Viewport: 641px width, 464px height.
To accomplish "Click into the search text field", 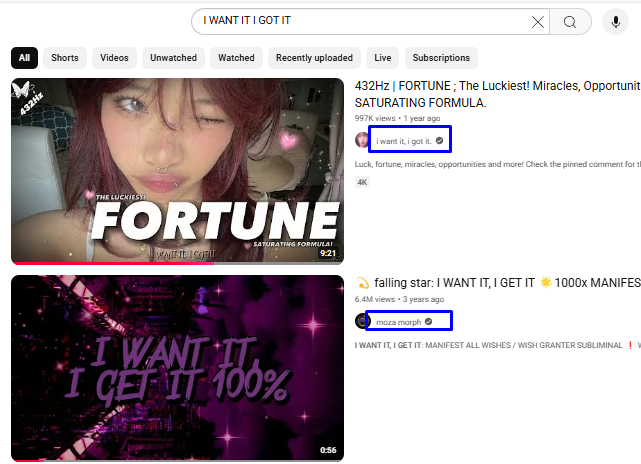I will (360, 21).
